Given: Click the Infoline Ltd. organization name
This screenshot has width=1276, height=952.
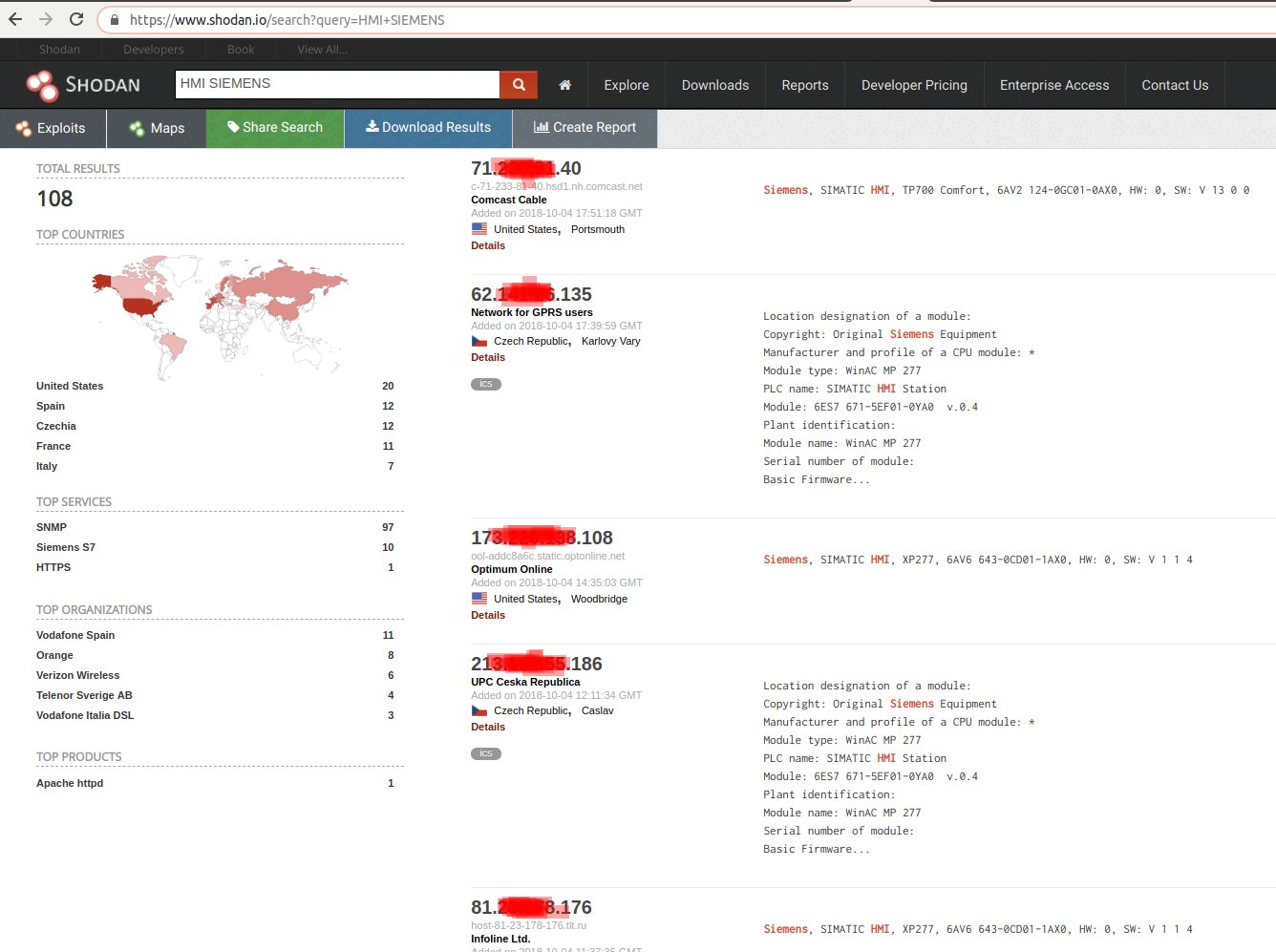Looking at the screenshot, I should pos(500,939).
